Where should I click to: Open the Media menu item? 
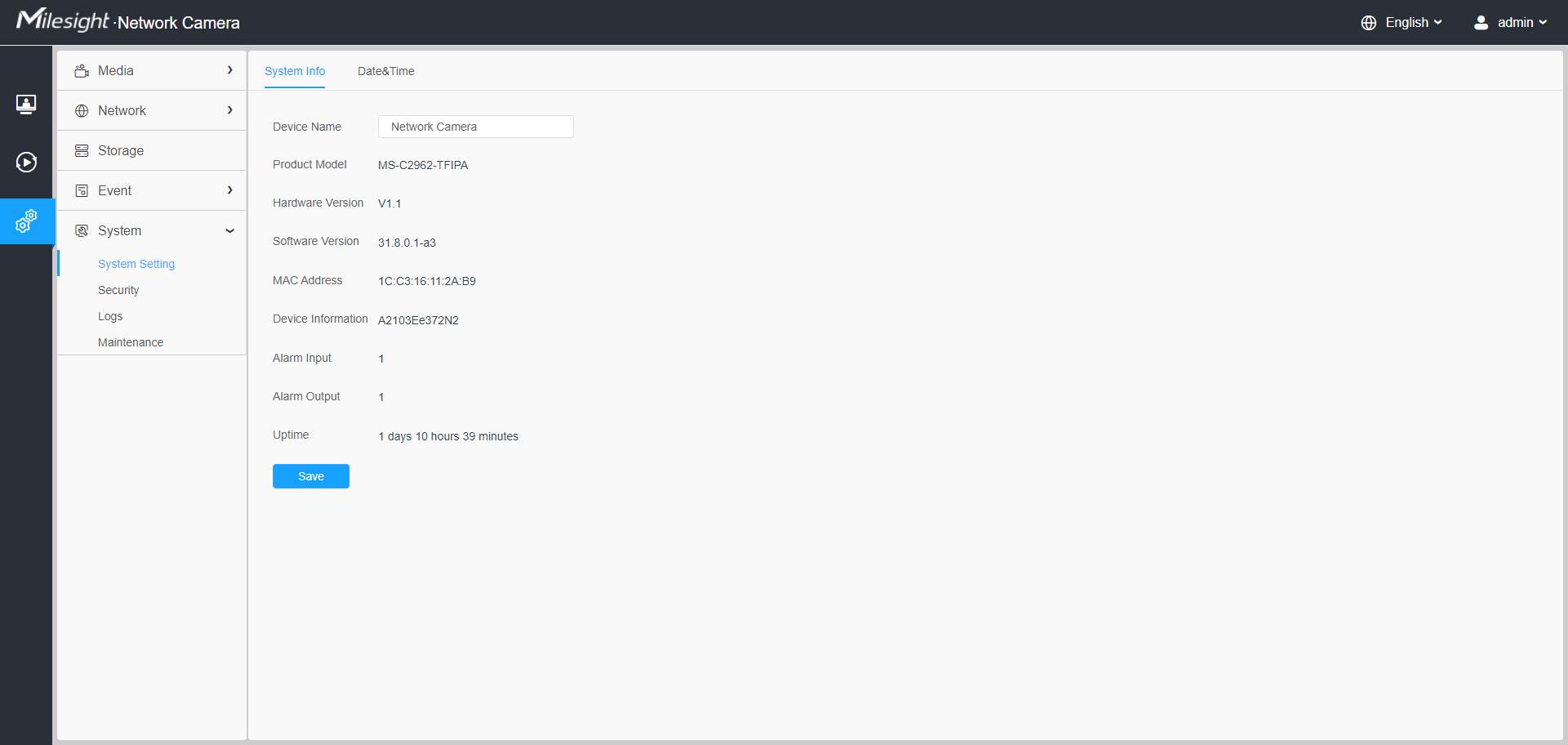pyautogui.click(x=152, y=71)
